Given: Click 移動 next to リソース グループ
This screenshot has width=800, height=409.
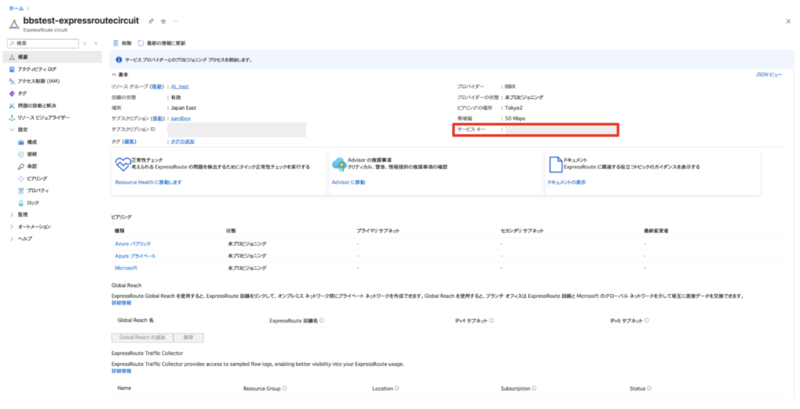Looking at the screenshot, I should 157,87.
